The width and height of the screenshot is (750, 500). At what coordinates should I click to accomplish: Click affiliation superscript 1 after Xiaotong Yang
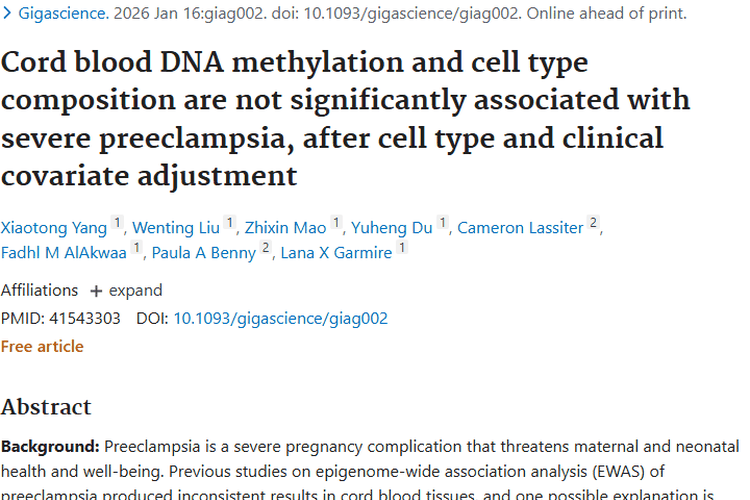[x=117, y=224]
